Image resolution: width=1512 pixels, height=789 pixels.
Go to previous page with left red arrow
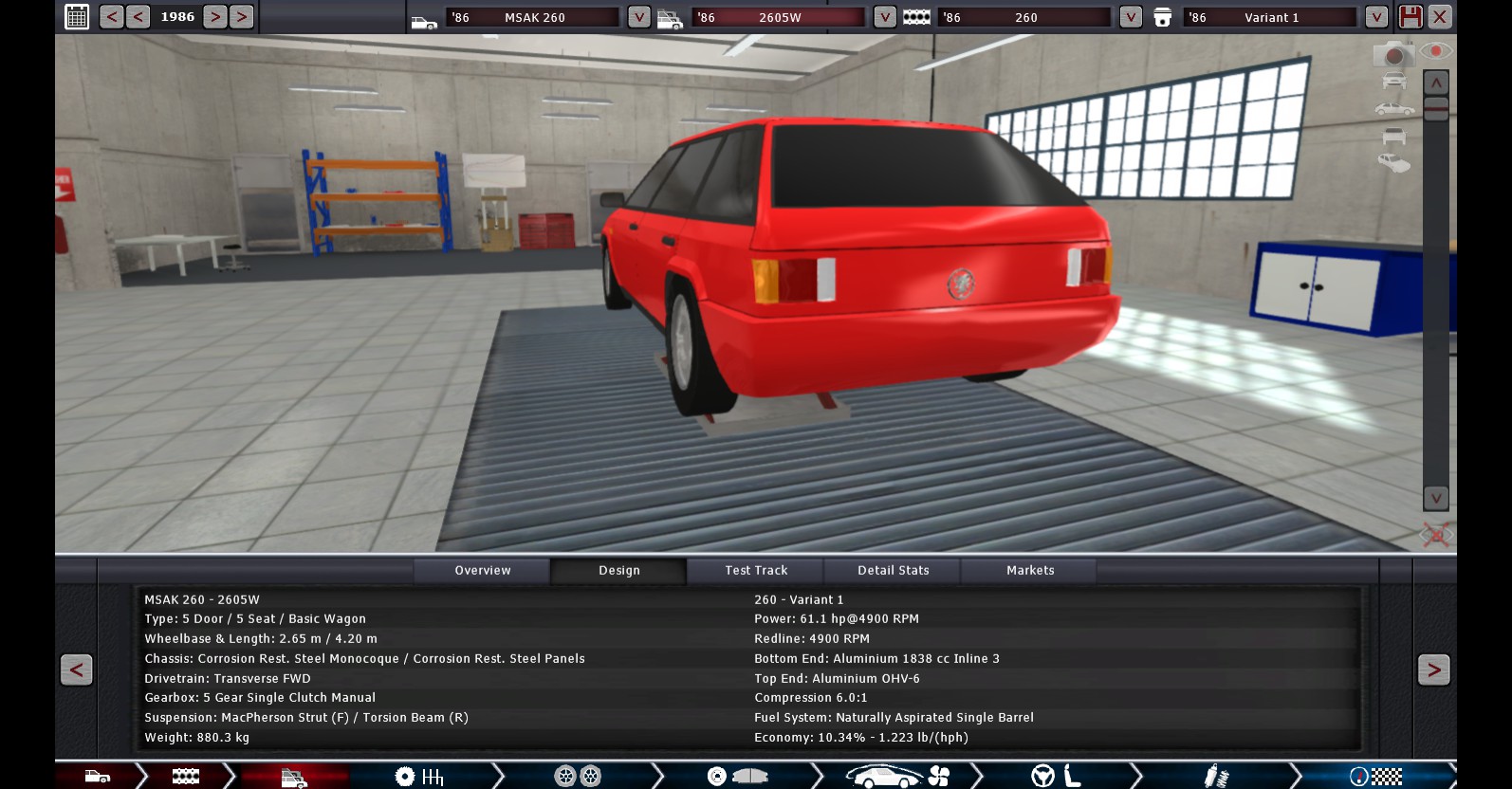coord(77,670)
